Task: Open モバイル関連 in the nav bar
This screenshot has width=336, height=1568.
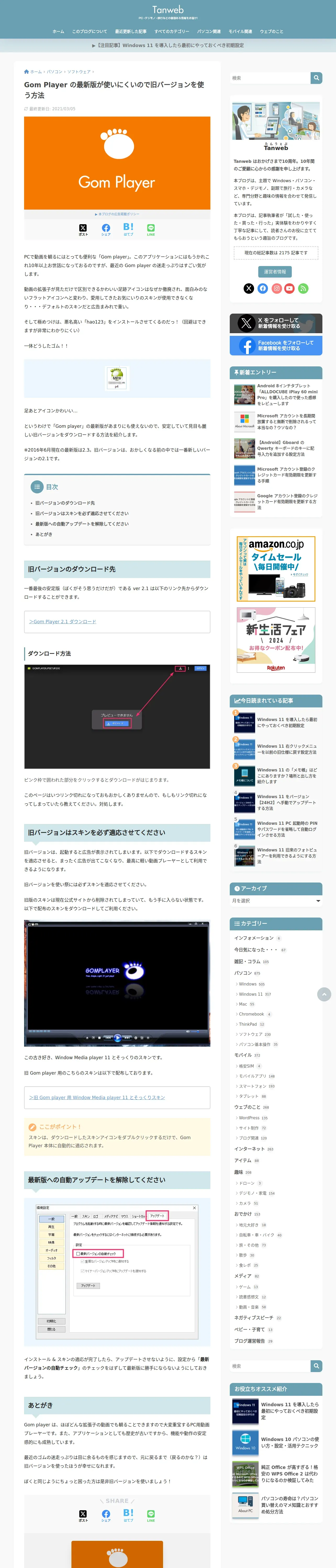Action: (x=240, y=32)
